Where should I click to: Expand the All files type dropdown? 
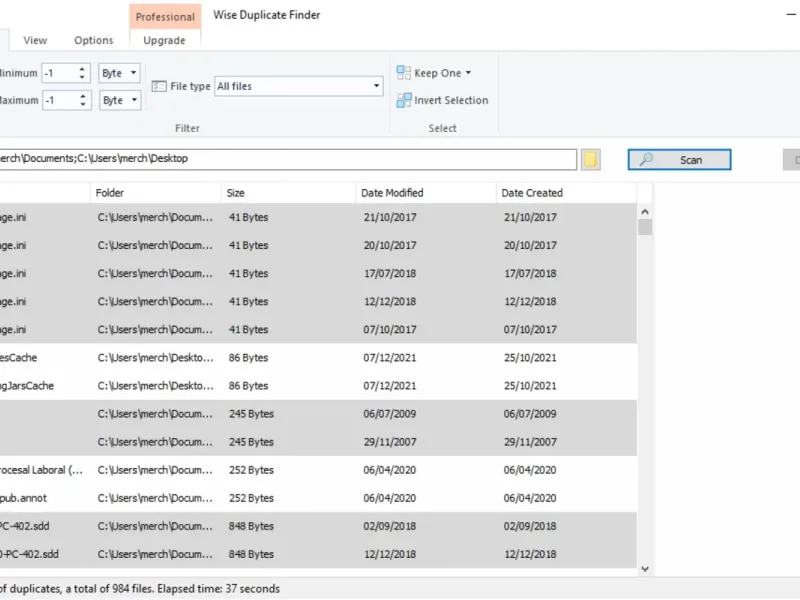(x=377, y=87)
